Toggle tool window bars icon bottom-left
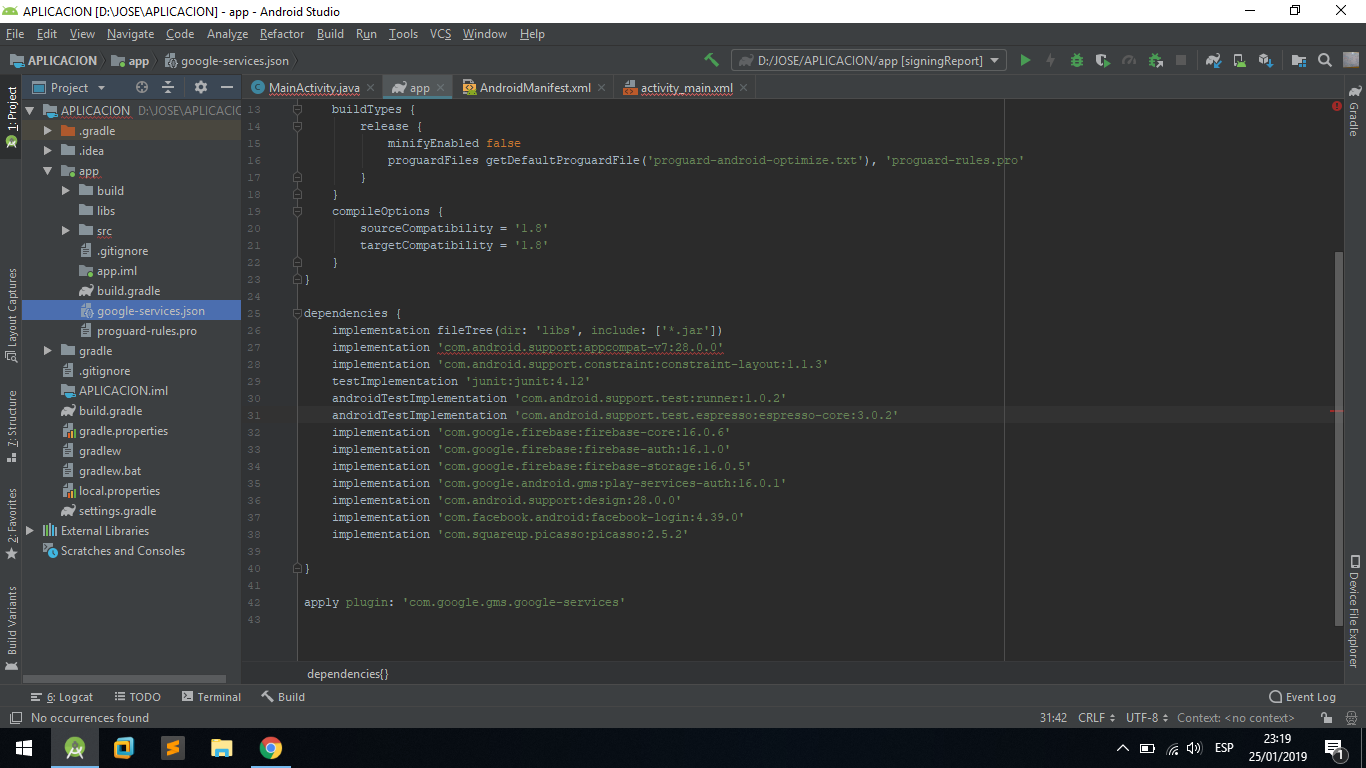The width and height of the screenshot is (1366, 768). point(14,718)
